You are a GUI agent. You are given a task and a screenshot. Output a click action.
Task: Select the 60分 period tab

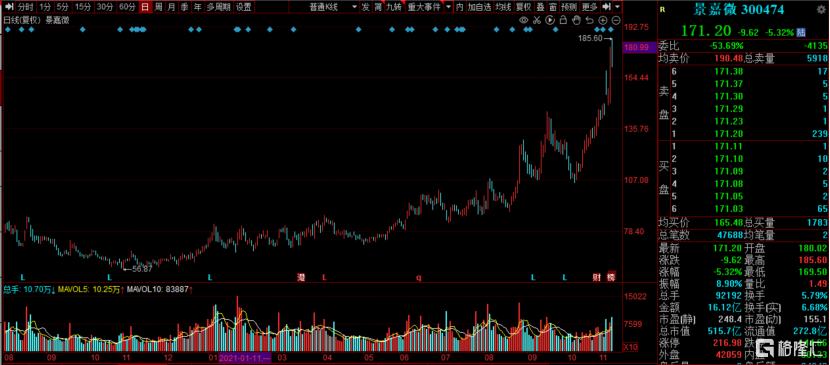click(x=127, y=7)
